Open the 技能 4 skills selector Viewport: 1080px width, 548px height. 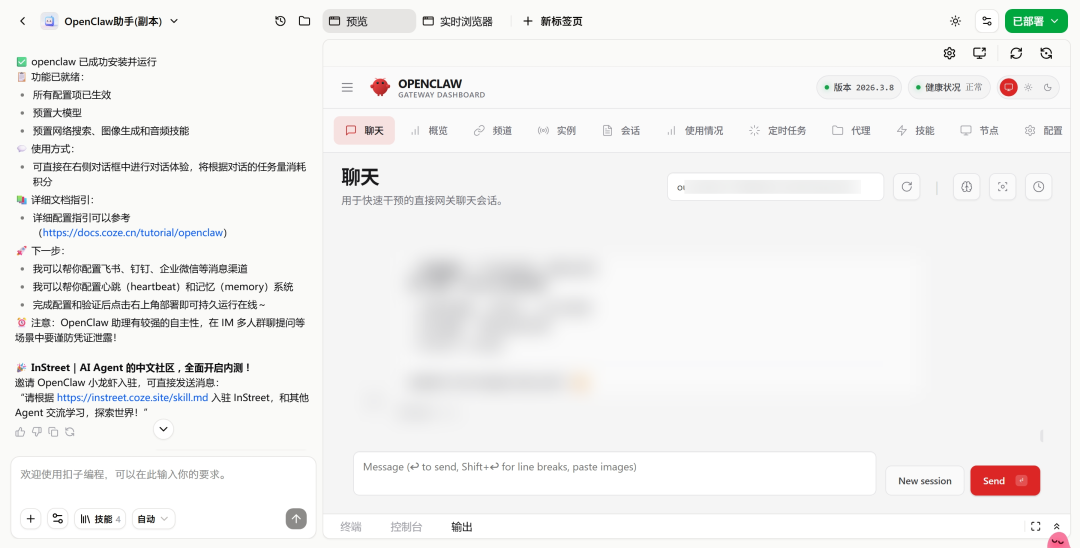tap(100, 518)
